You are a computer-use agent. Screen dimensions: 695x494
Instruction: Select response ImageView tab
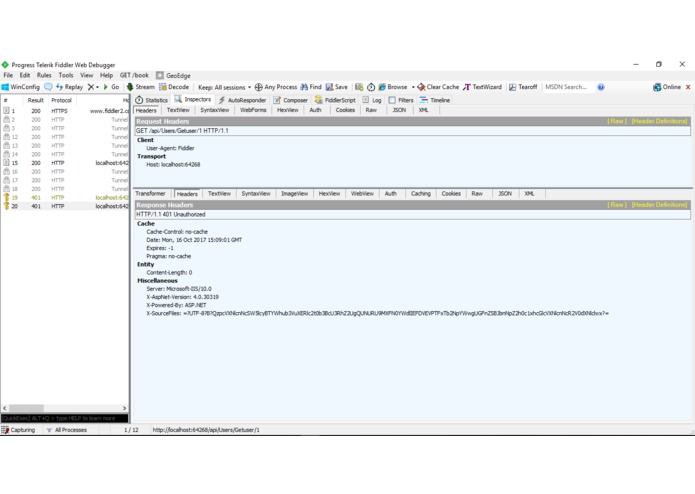pos(295,194)
